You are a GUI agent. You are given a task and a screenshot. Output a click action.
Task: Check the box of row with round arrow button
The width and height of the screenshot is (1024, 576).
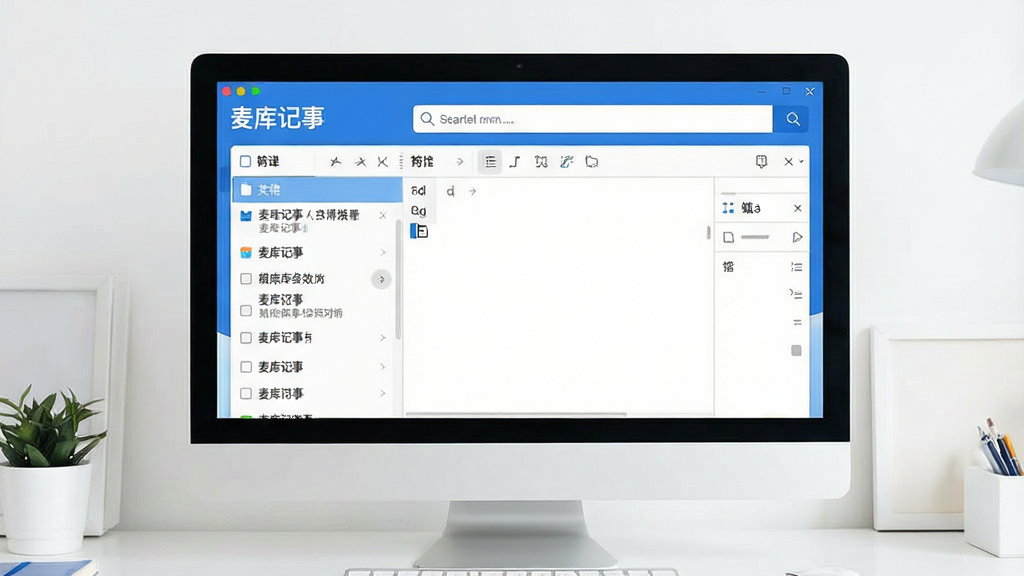point(246,279)
